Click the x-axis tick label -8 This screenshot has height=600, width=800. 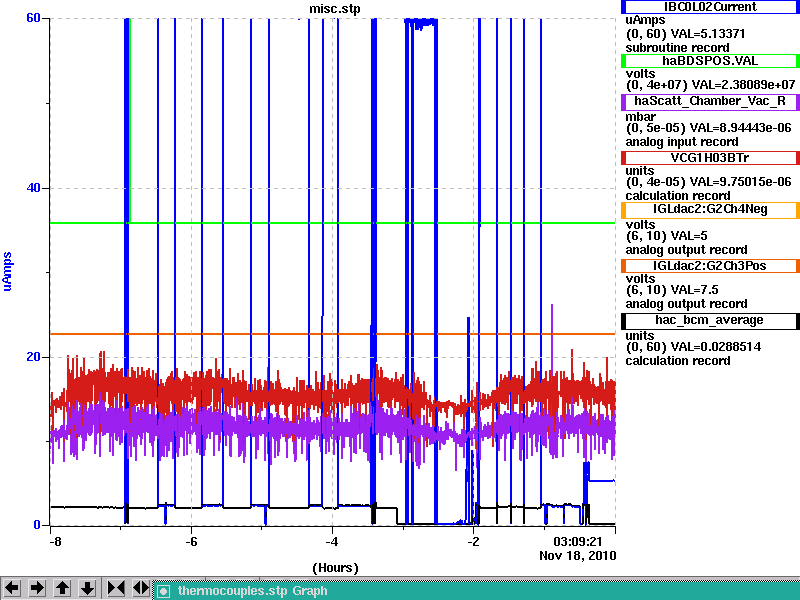(55, 541)
